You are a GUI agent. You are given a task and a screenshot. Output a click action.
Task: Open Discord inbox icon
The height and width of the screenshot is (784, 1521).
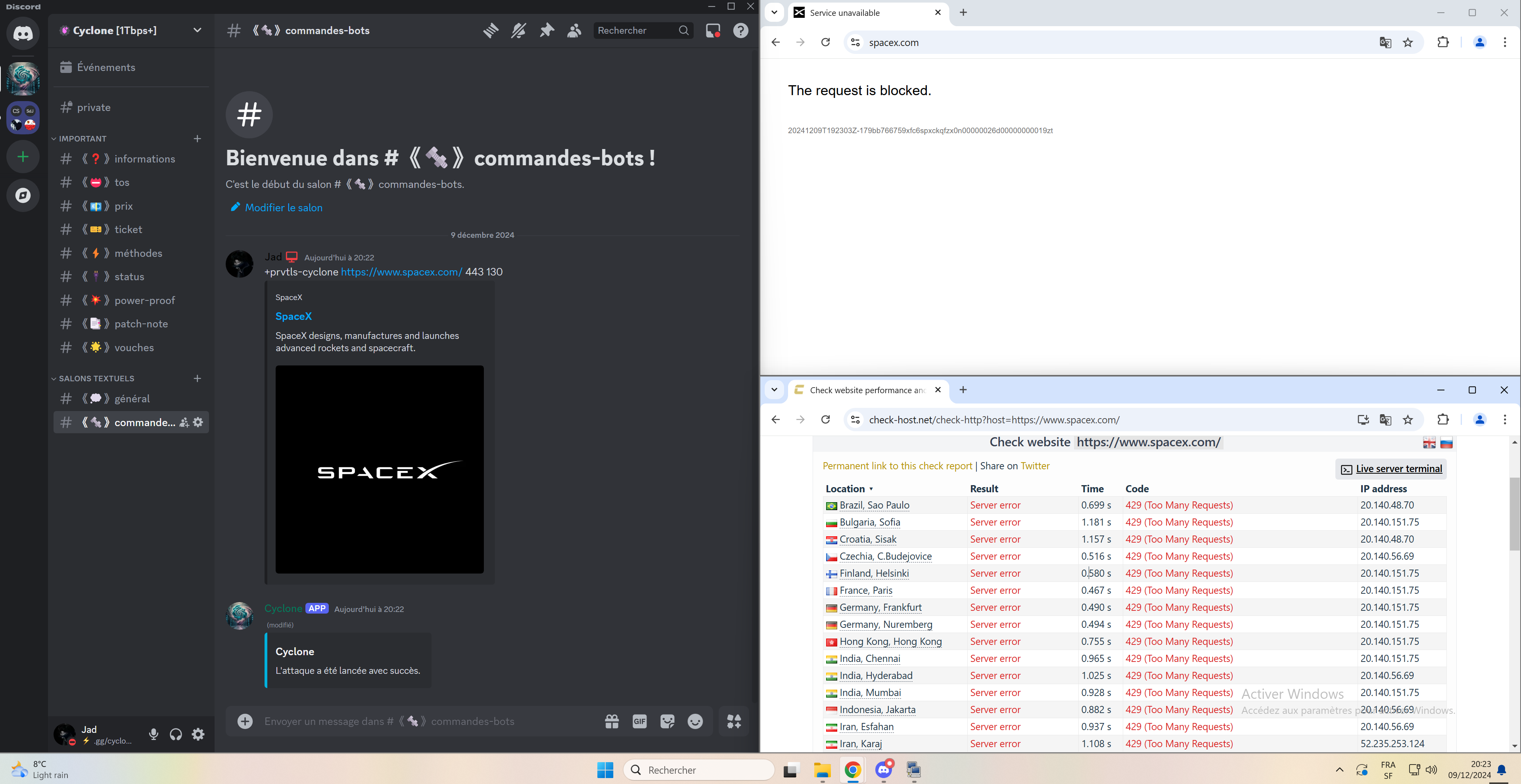713,31
